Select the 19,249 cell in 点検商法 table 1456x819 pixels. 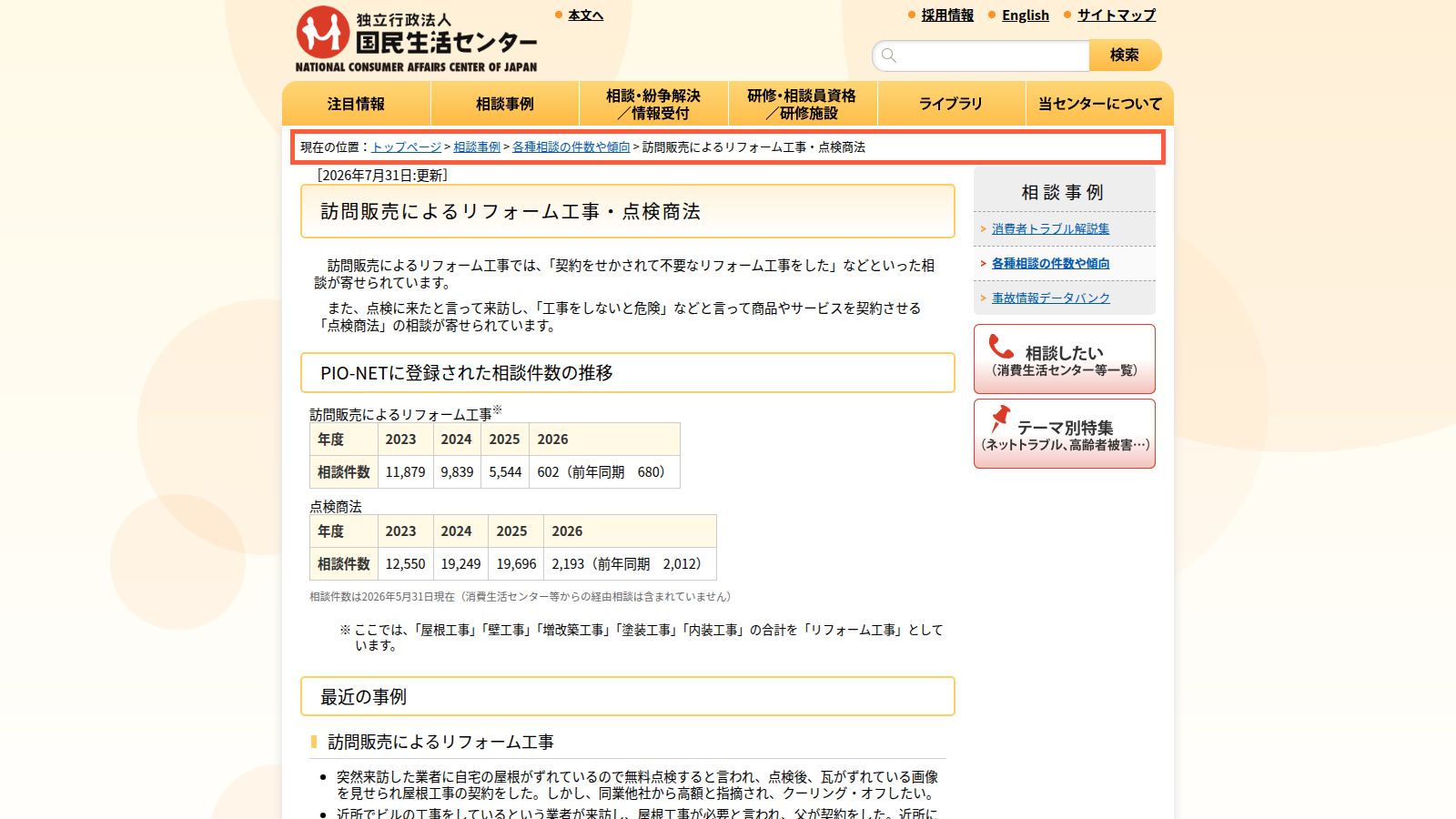tap(460, 564)
